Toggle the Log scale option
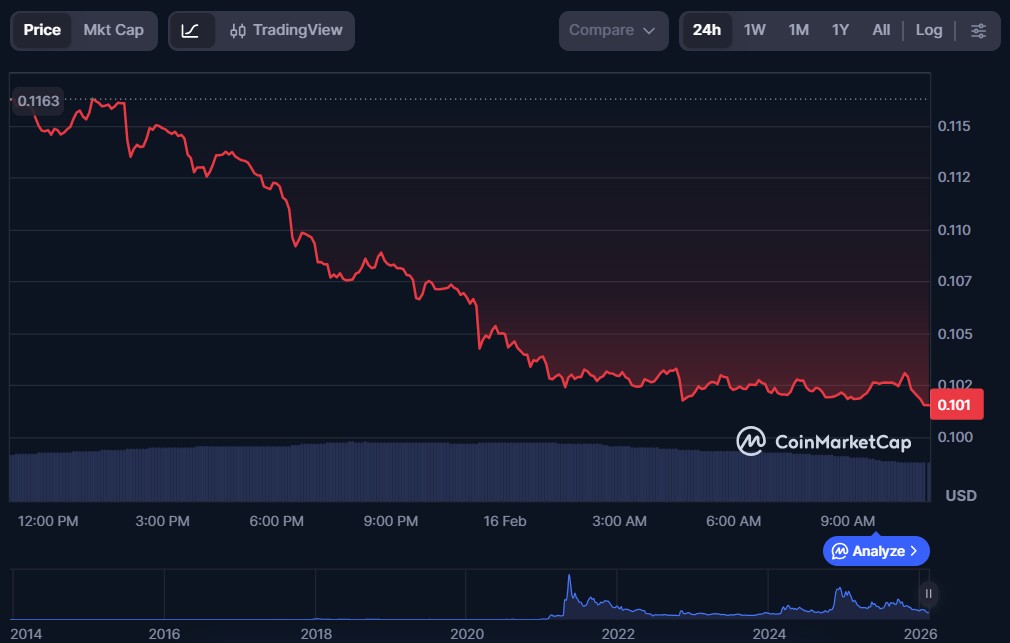1010x643 pixels. click(x=928, y=30)
